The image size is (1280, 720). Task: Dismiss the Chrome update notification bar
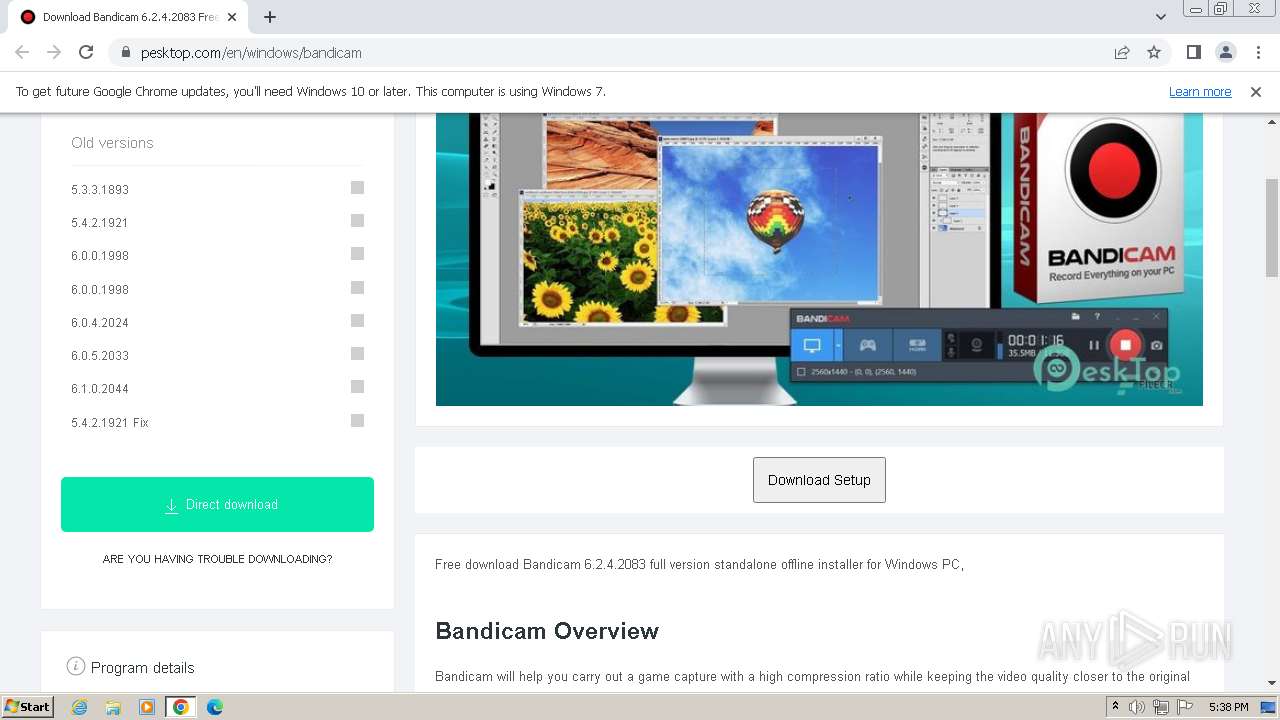pos(1256,91)
